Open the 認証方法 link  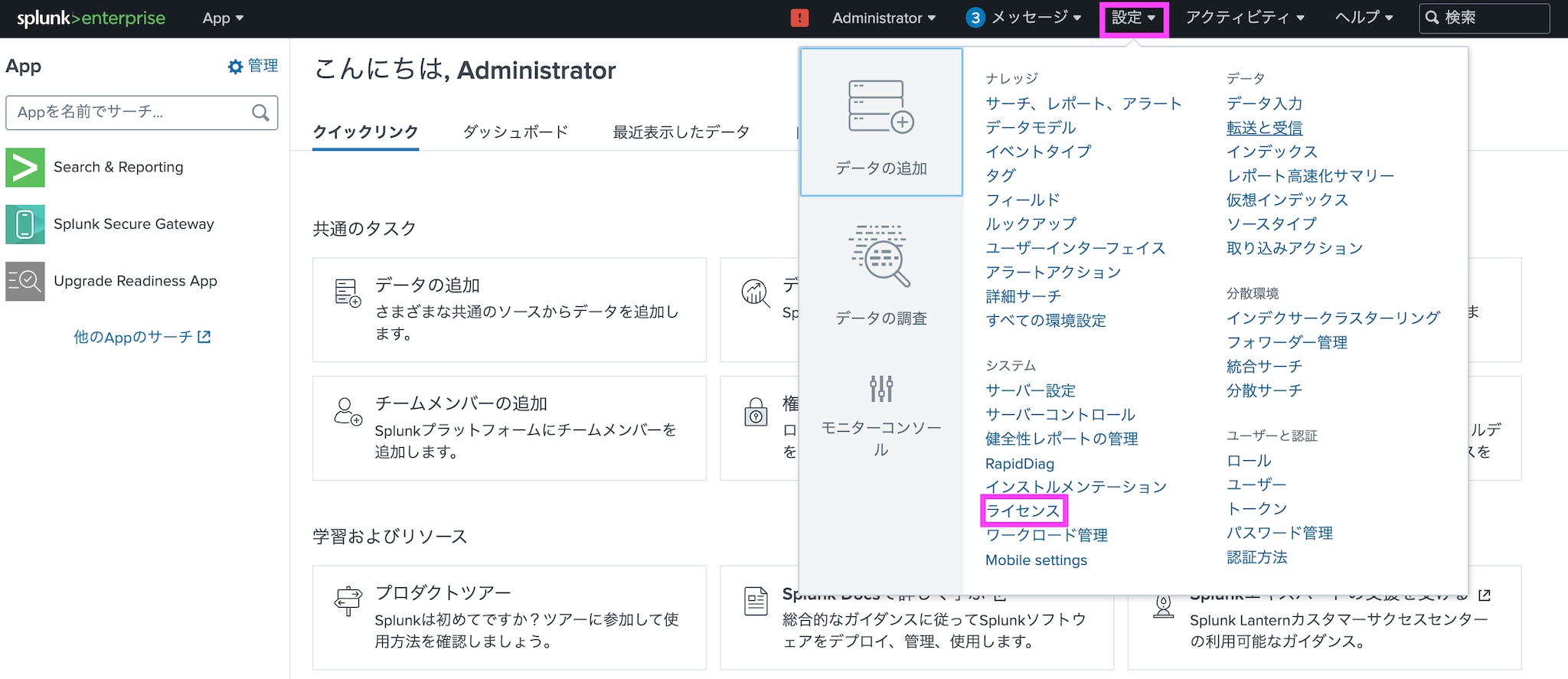tap(1256, 557)
